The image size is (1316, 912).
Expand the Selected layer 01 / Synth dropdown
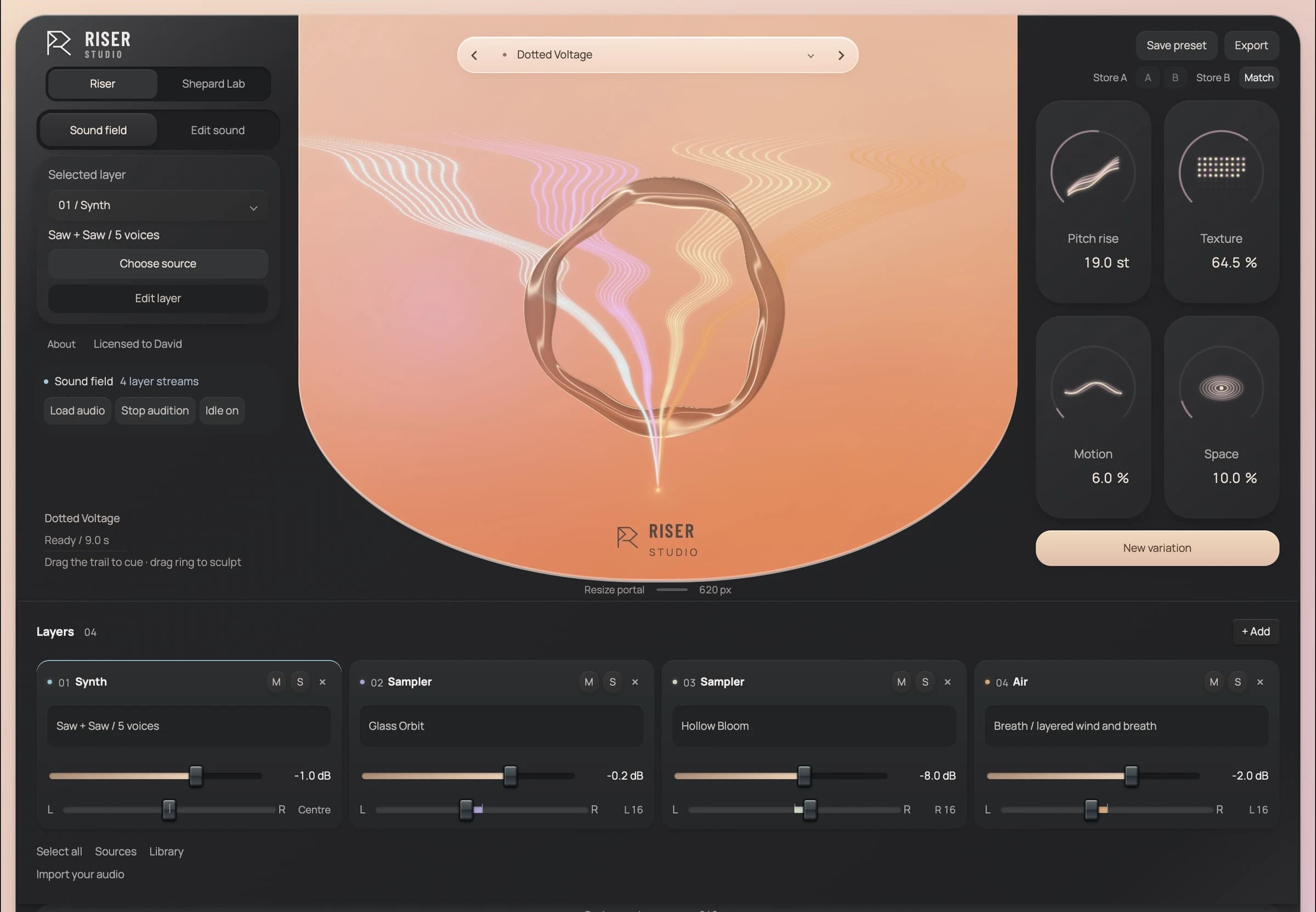click(x=158, y=205)
